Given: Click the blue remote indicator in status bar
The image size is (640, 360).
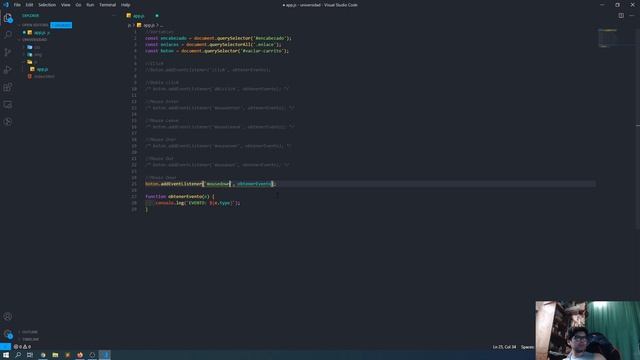Looking at the screenshot, I should click(5, 347).
